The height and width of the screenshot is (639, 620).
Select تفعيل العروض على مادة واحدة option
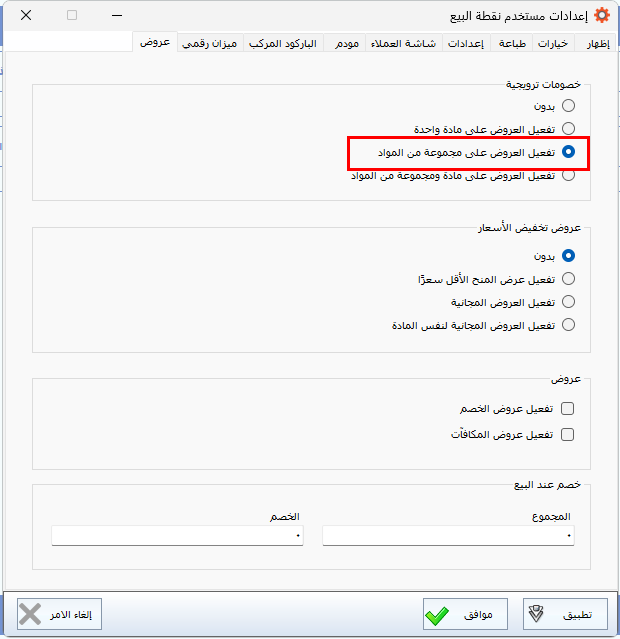pos(568,129)
